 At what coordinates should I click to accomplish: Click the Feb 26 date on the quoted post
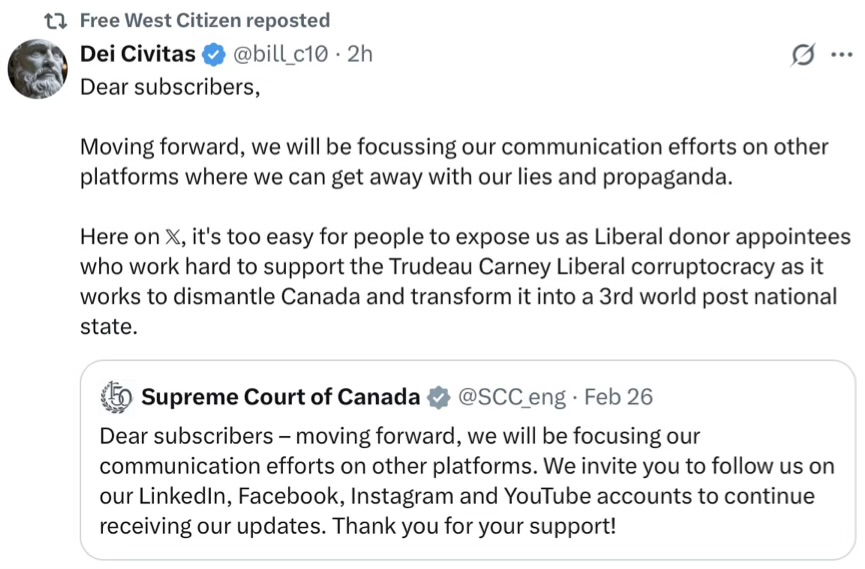pyautogui.click(x=618, y=397)
